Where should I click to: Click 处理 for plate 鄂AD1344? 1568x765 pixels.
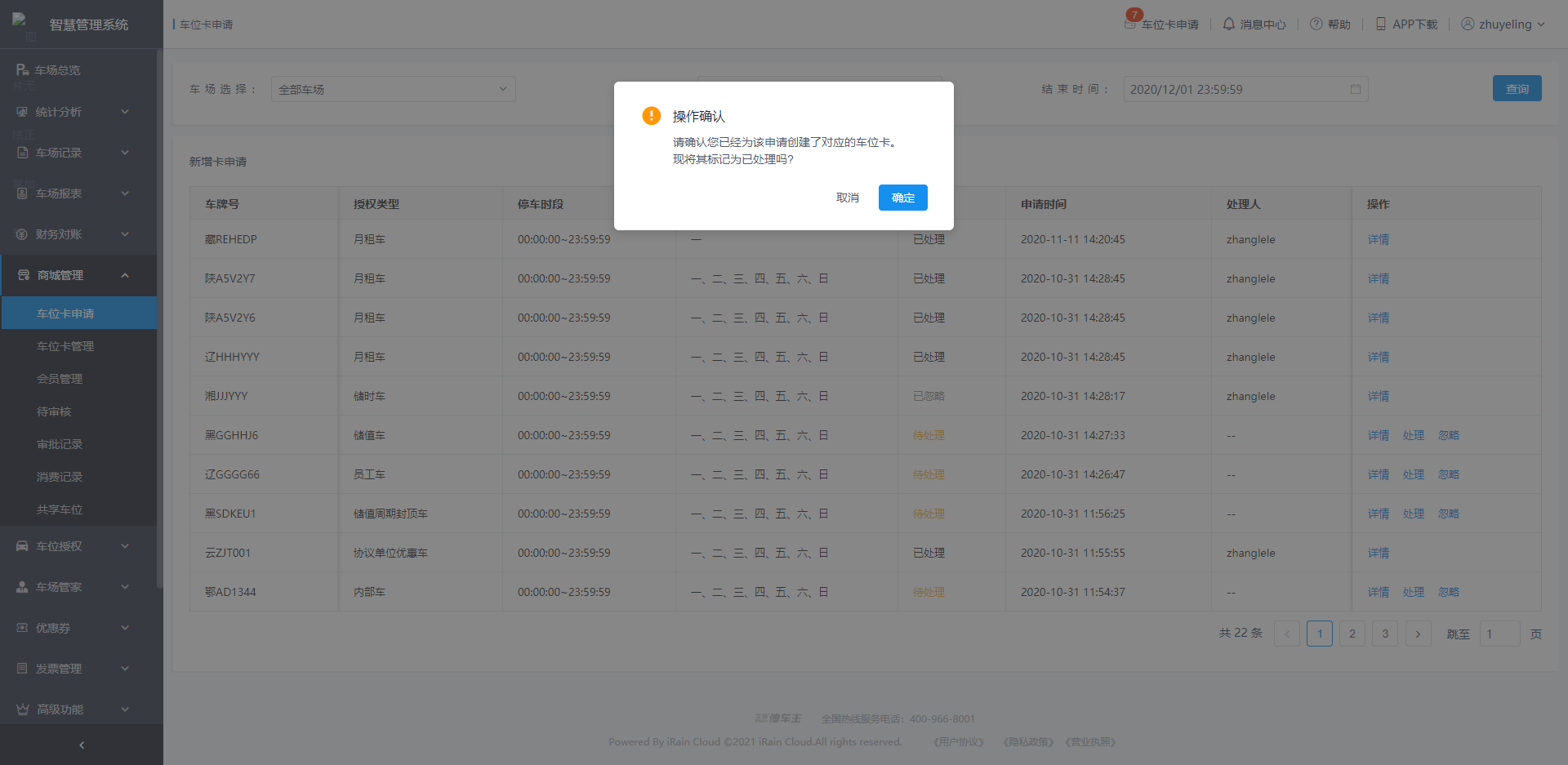(x=1414, y=592)
